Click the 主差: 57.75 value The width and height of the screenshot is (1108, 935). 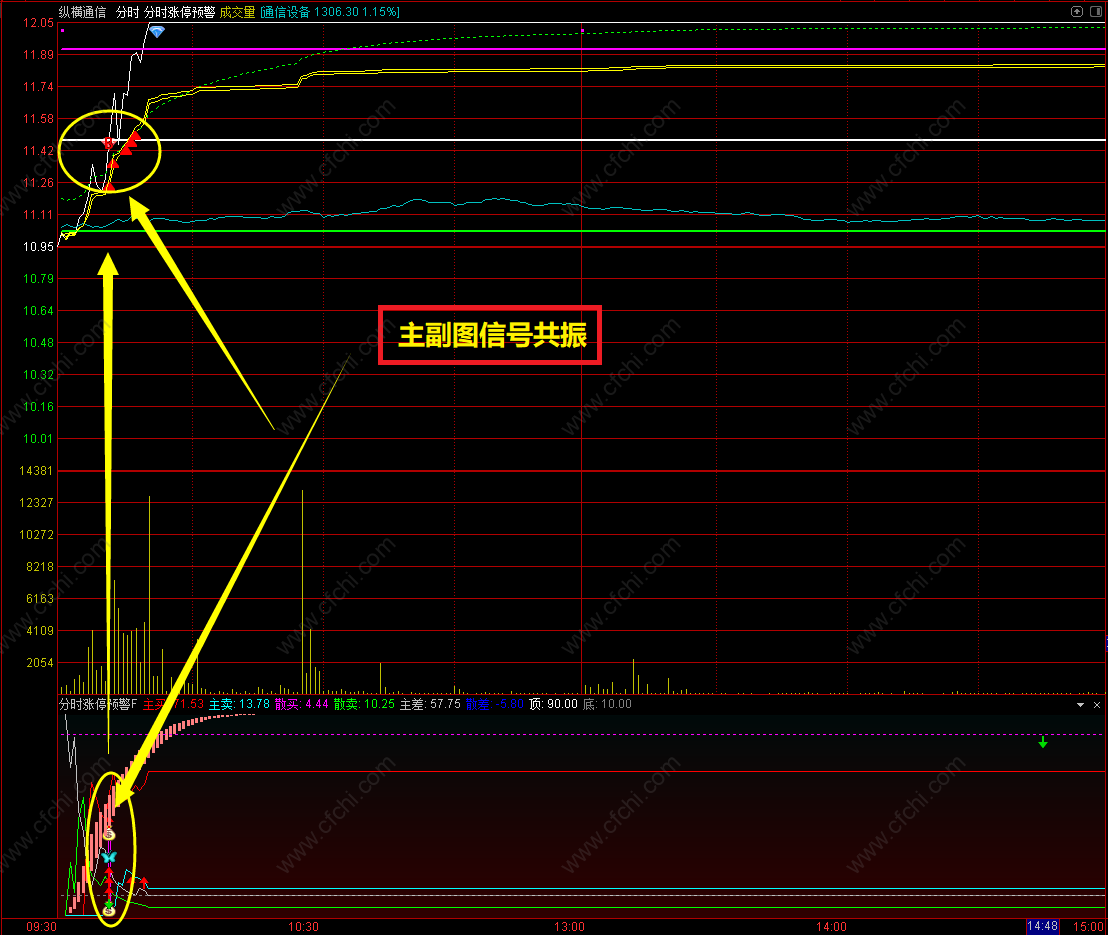(430, 704)
